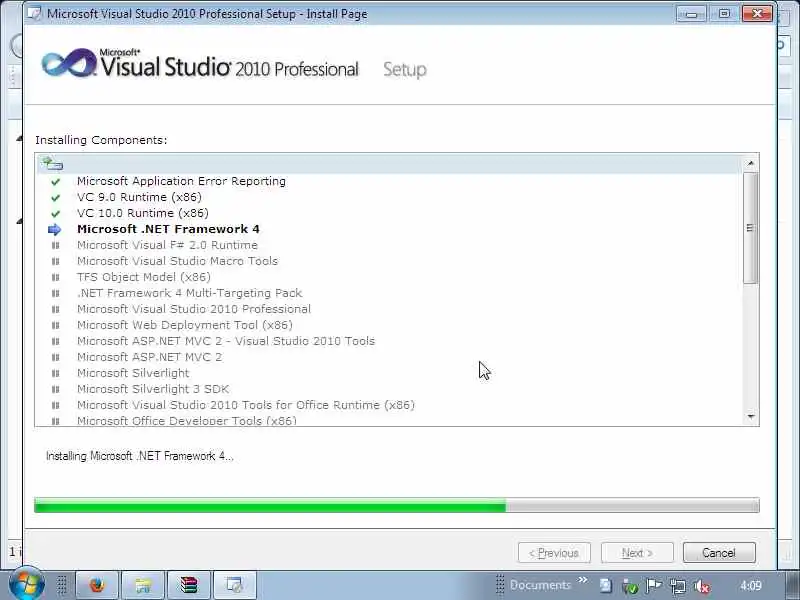
Task: Click the pending icon beside Microsoft ASP.NET MVC 2
Action: click(x=56, y=358)
